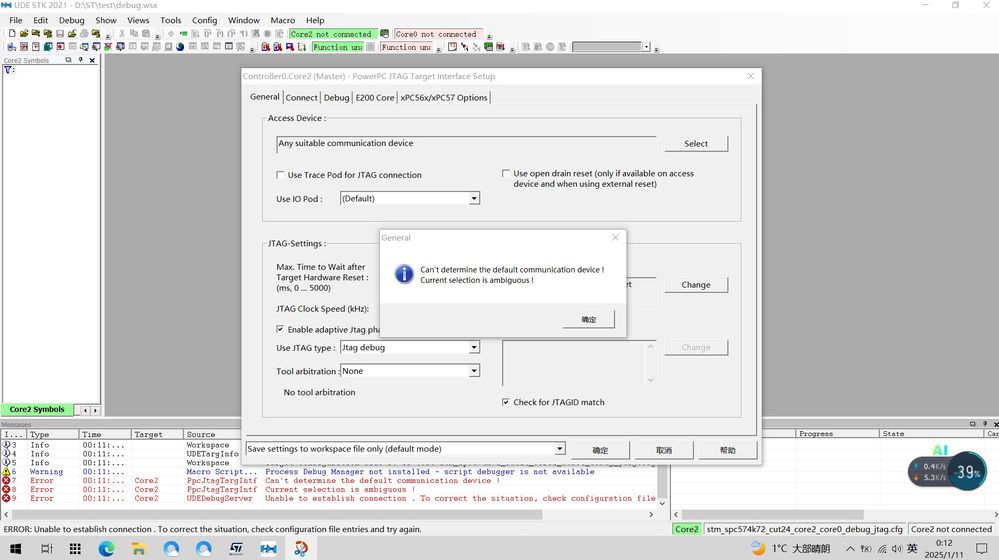Switch to the E200 Core tab
Screen dimensions: 999x560
click(x=375, y=97)
